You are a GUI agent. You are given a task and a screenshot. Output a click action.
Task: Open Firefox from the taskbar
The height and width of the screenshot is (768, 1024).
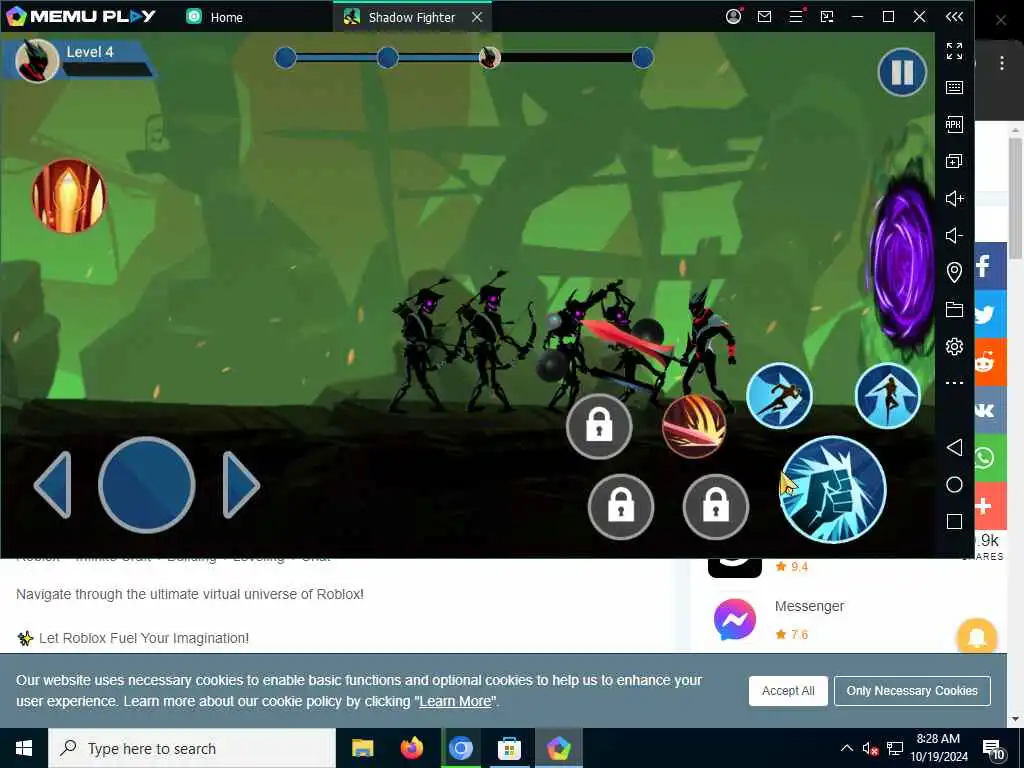tap(411, 748)
